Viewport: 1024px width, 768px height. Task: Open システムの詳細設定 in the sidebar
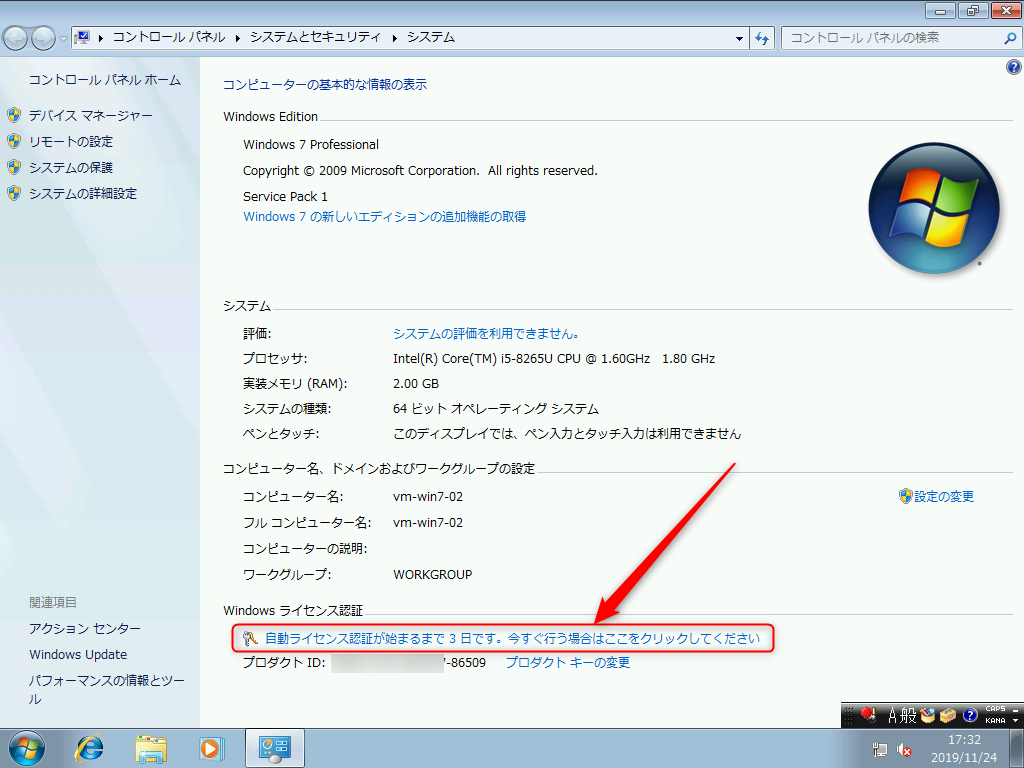click(x=83, y=194)
